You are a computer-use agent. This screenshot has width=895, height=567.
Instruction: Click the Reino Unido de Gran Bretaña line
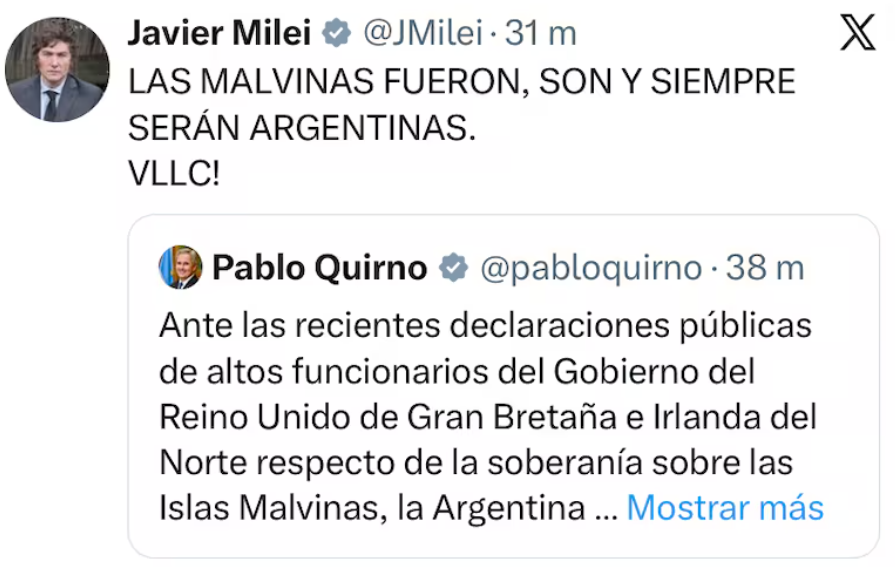pos(488,415)
